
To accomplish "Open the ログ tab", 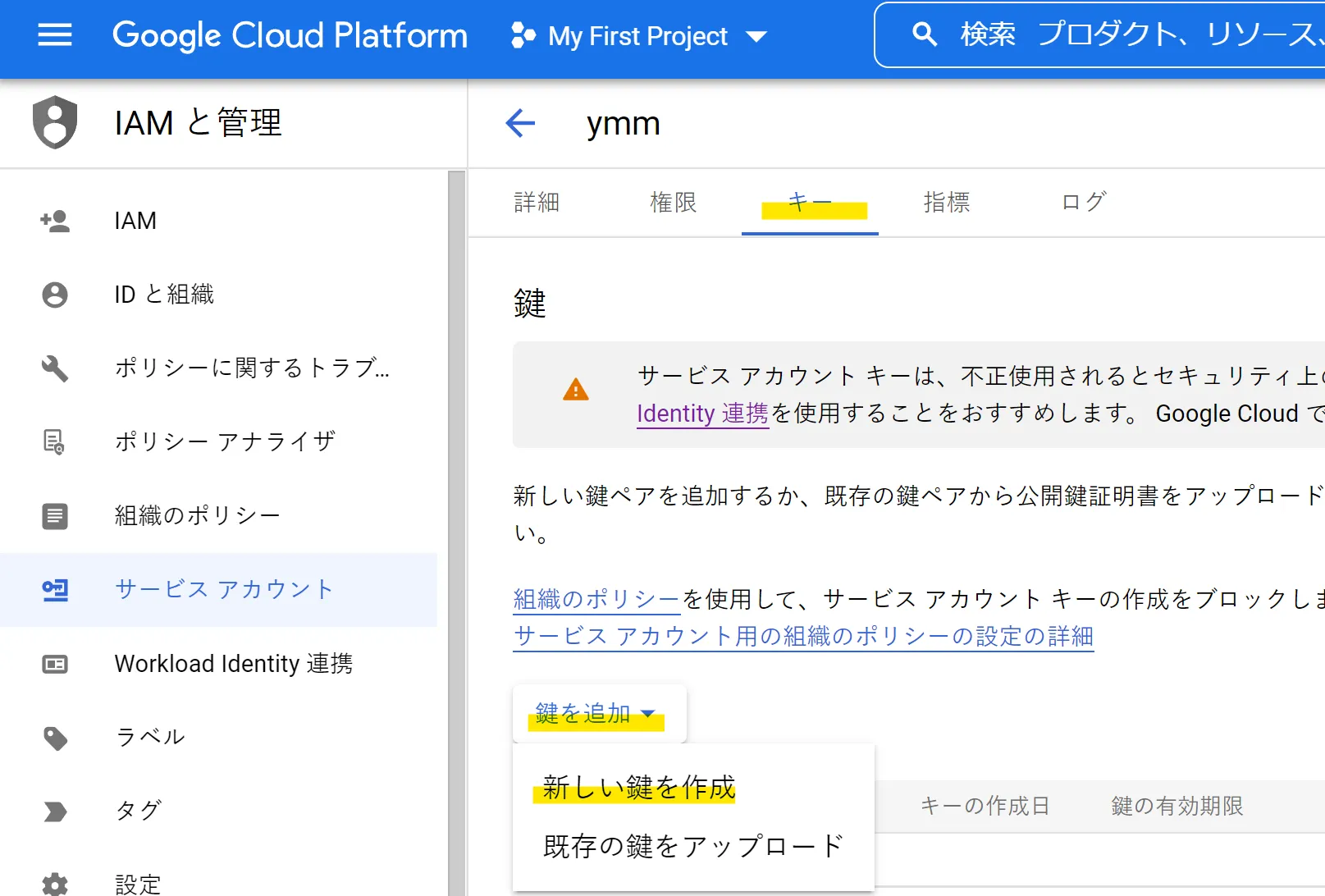I will pos(1084,202).
